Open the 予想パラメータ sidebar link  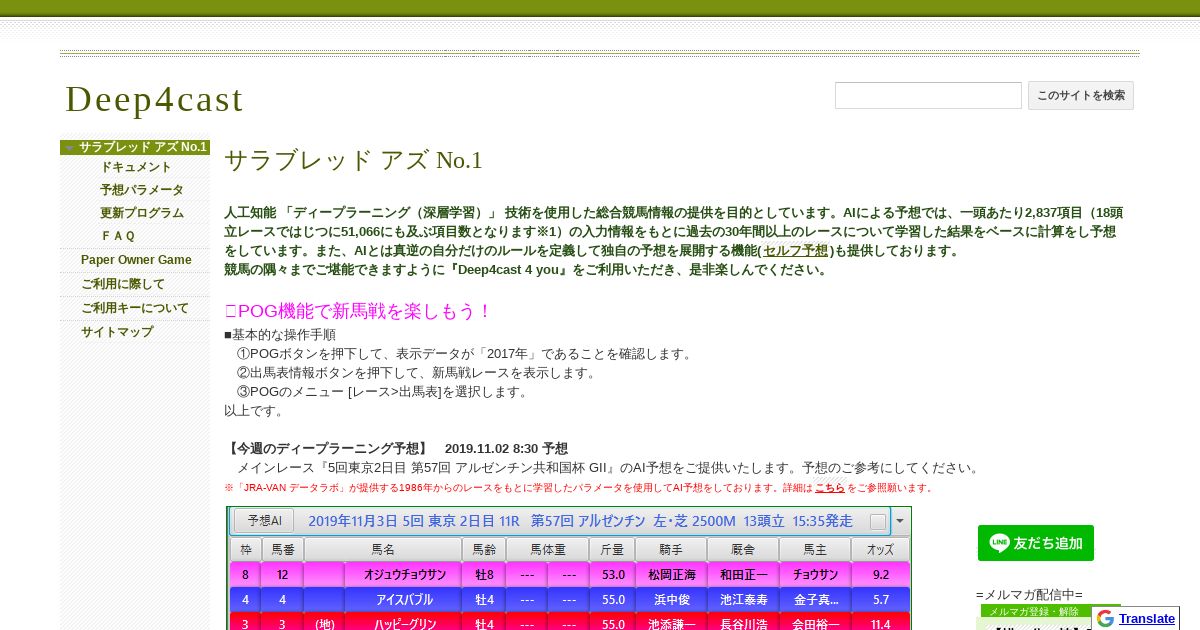click(142, 190)
